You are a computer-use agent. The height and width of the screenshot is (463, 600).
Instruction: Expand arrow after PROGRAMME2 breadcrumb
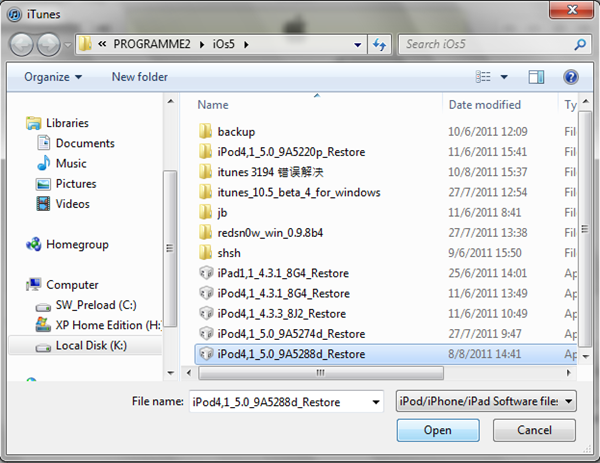pyautogui.click(x=202, y=45)
